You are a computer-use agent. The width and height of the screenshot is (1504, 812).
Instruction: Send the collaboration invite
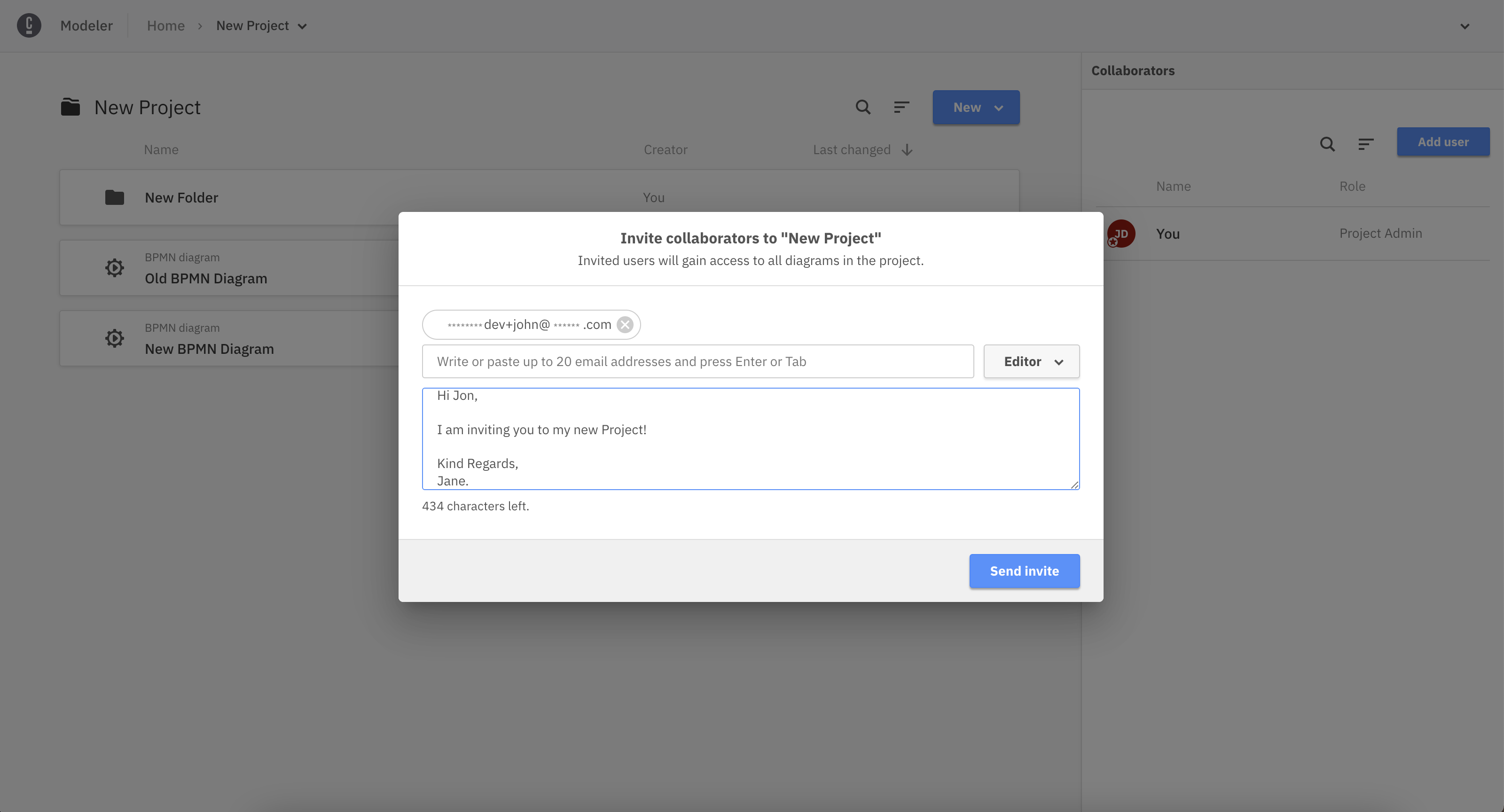click(x=1024, y=571)
